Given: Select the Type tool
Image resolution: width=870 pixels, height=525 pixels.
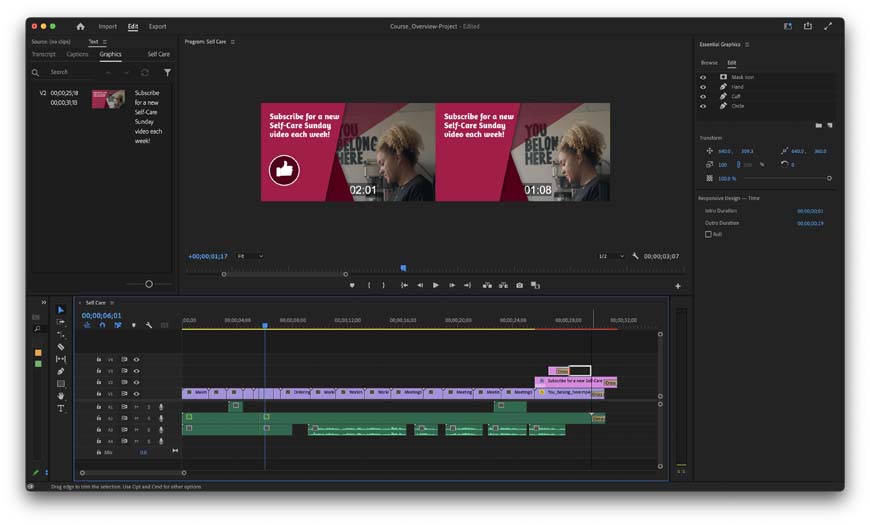Looking at the screenshot, I should pyautogui.click(x=61, y=409).
